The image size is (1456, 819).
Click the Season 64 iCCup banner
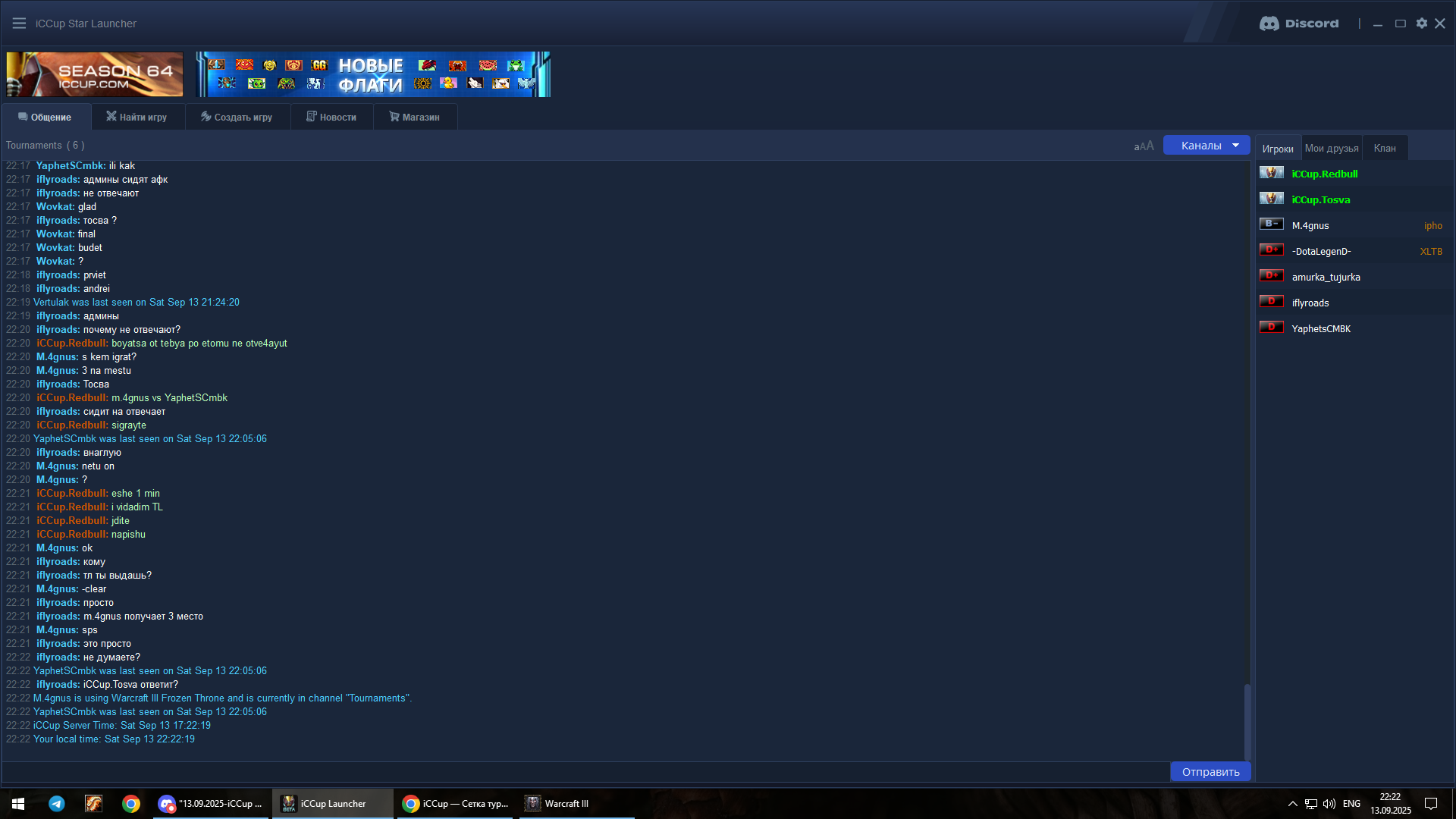click(x=95, y=74)
